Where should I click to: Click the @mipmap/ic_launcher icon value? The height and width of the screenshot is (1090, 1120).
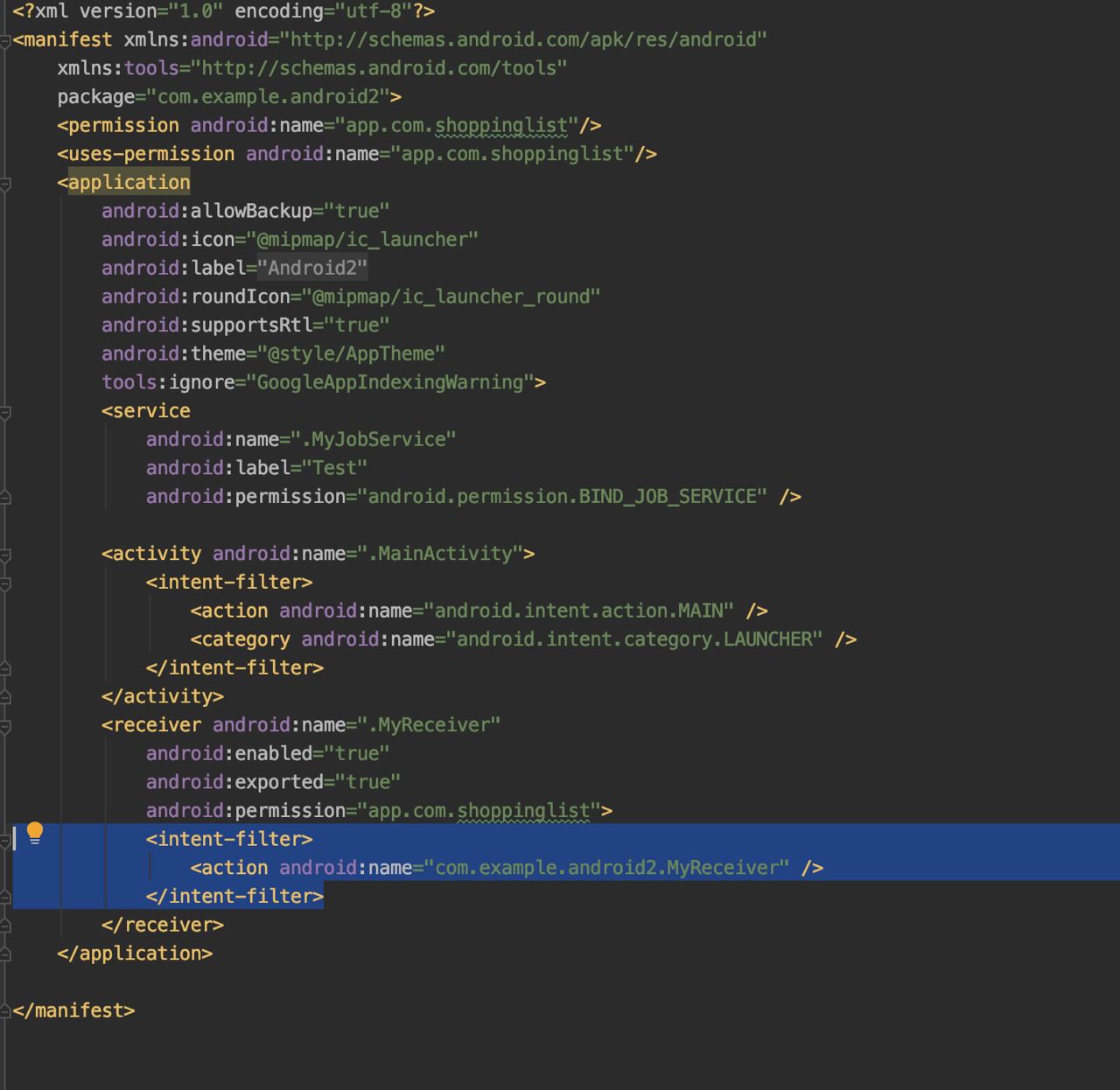(x=362, y=240)
